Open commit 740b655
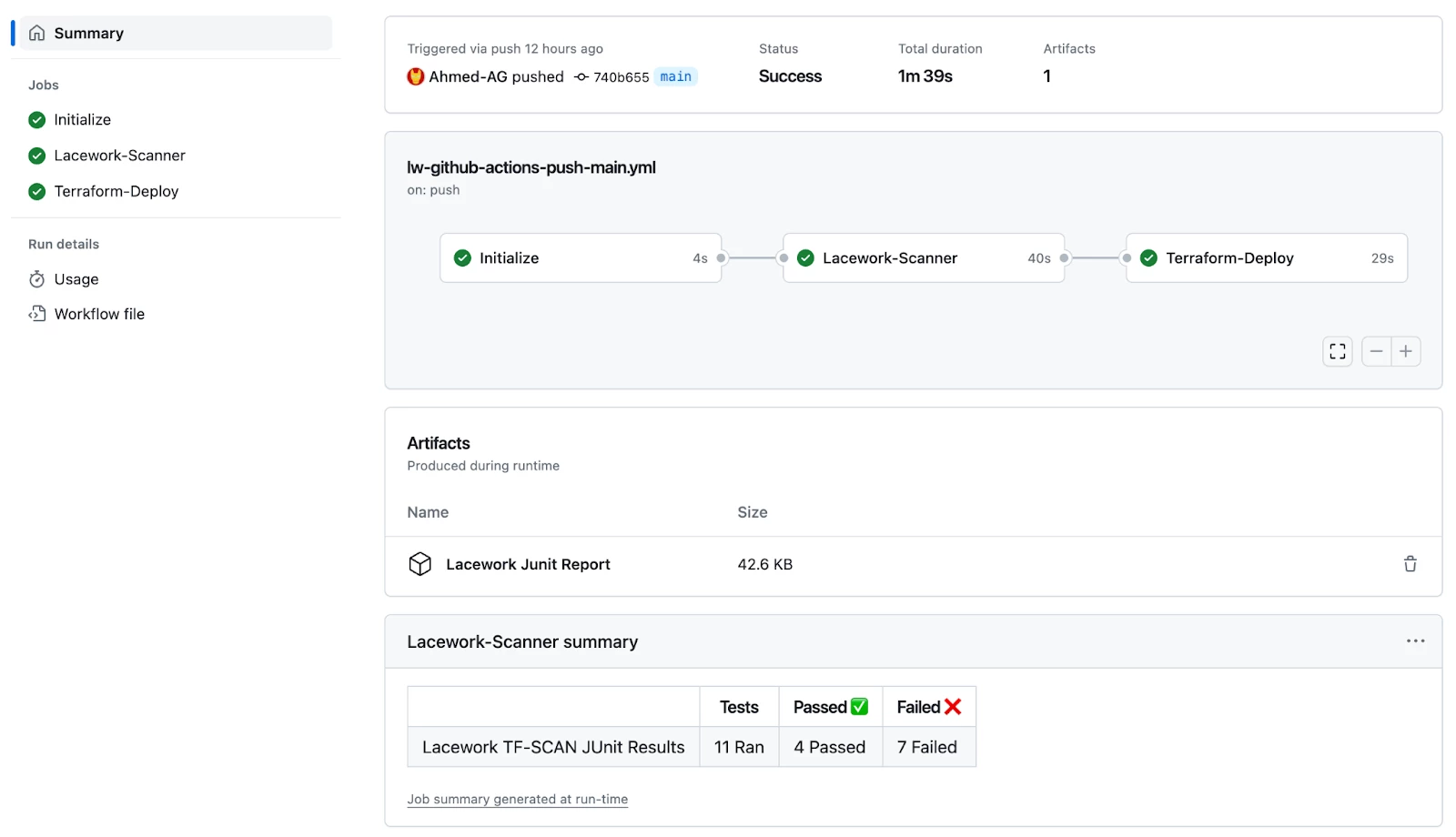This screenshot has width=1456, height=837. coord(622,77)
